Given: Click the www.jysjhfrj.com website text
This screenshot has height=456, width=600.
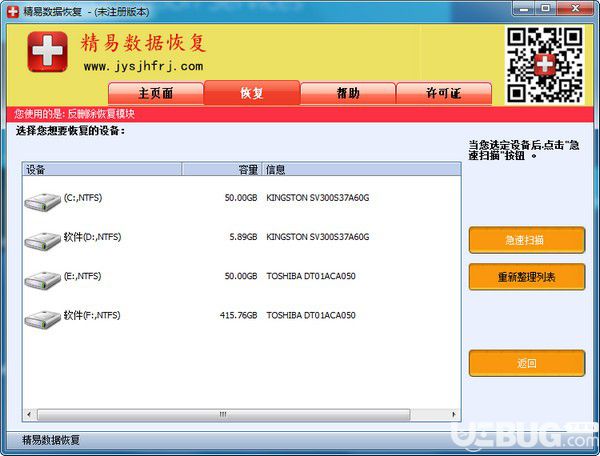Looking at the screenshot, I should pos(143,67).
